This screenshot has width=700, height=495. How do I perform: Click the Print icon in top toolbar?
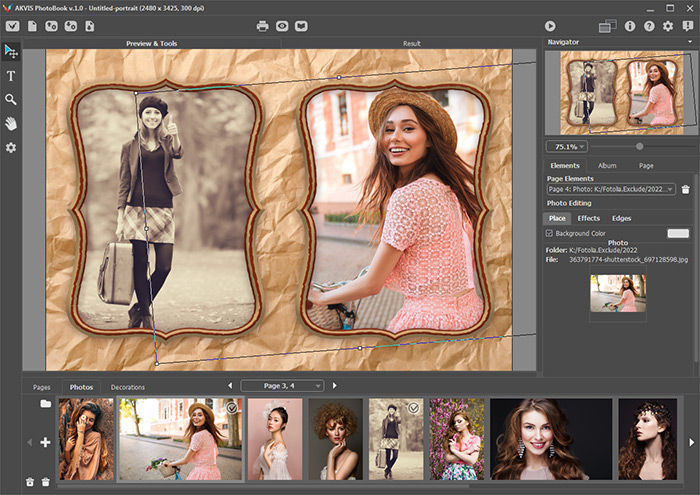[x=262, y=26]
